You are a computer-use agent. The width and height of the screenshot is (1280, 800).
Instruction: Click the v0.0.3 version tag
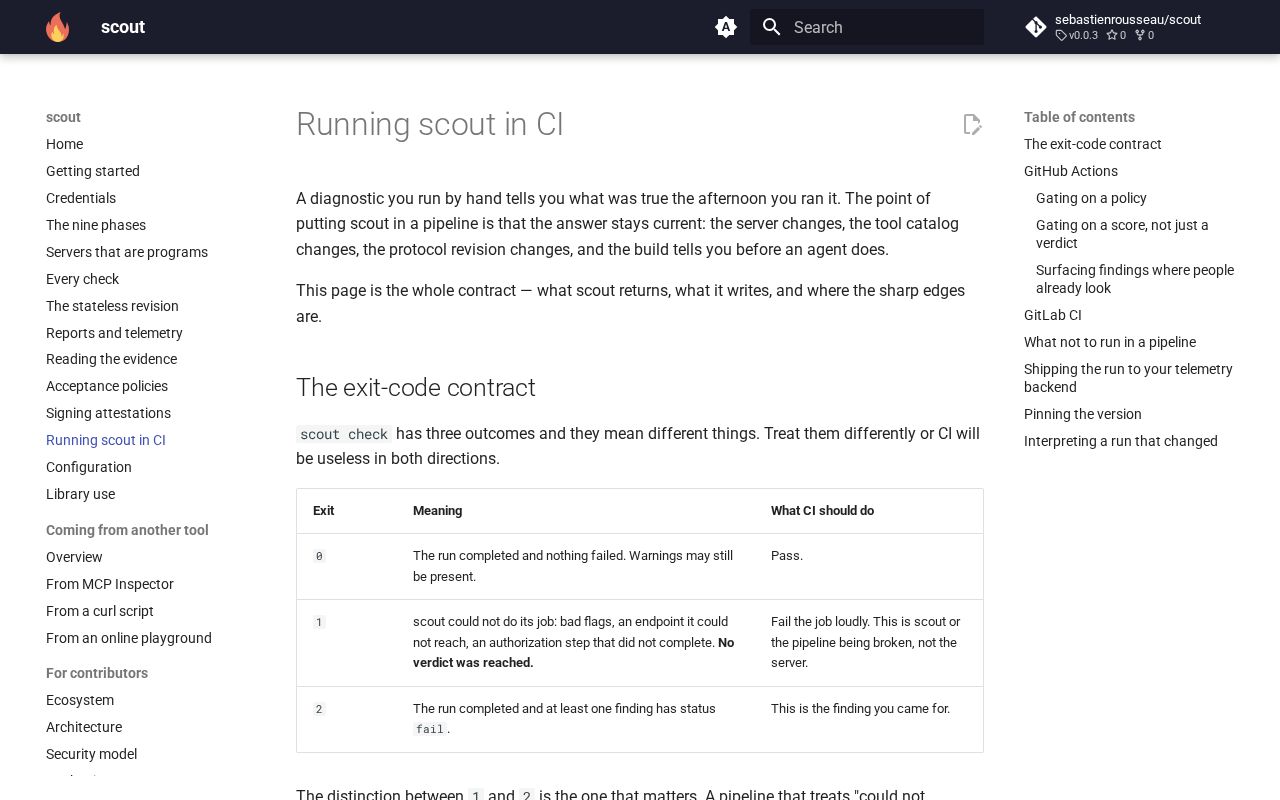pyautogui.click(x=1077, y=35)
